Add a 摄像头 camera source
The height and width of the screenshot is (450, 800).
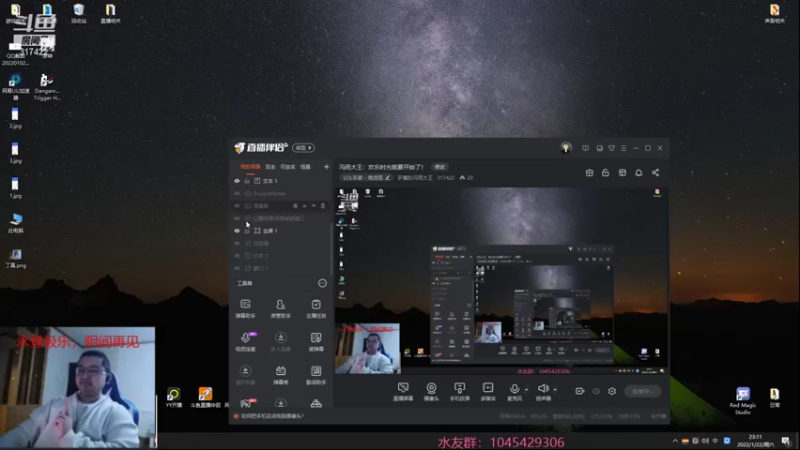(431, 391)
